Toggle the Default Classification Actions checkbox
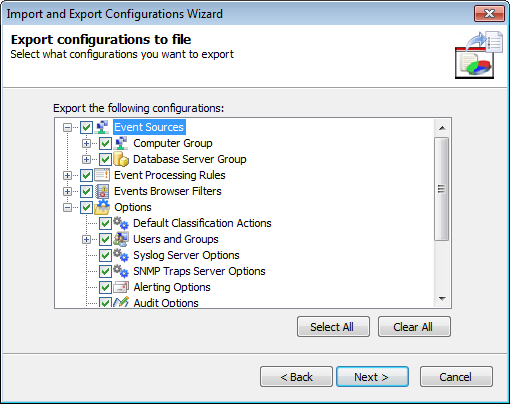 [x=105, y=223]
